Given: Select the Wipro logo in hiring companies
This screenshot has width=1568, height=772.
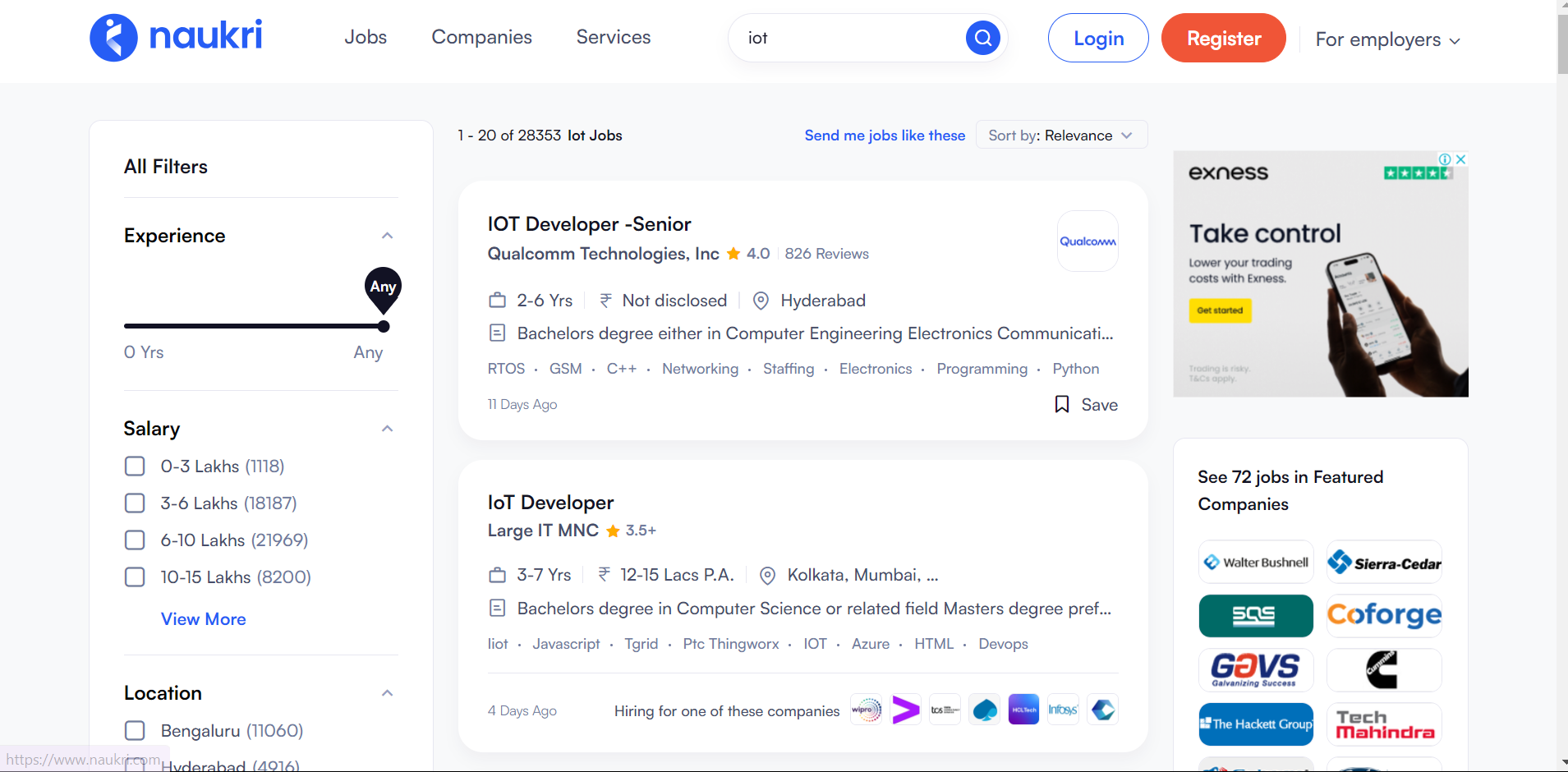Looking at the screenshot, I should (x=867, y=710).
